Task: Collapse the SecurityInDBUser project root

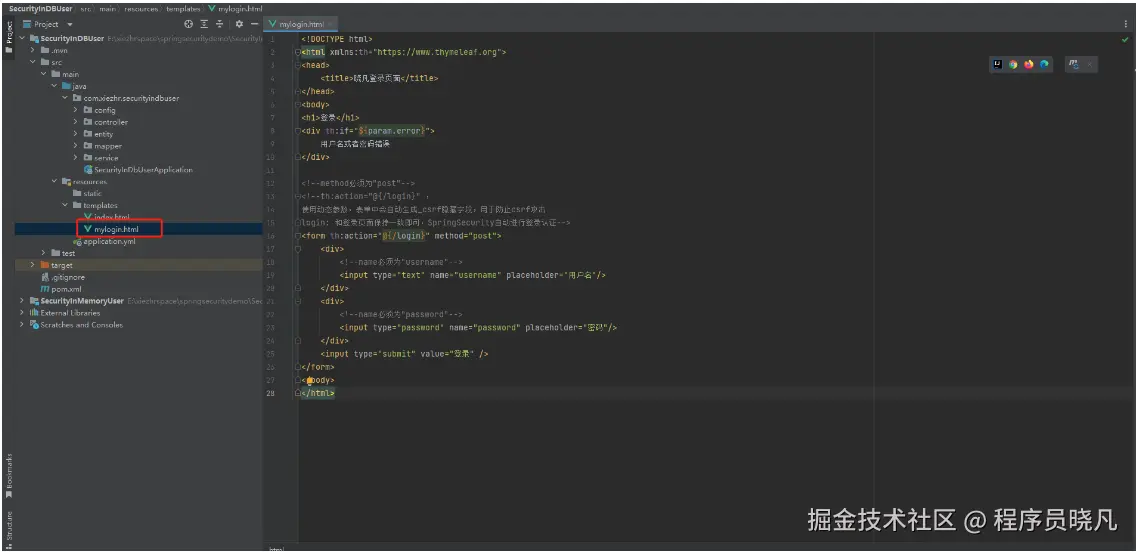Action: pos(22,38)
